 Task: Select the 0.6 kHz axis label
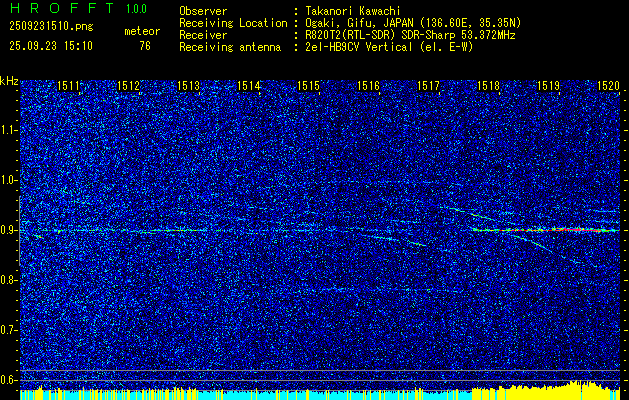(x=8, y=380)
